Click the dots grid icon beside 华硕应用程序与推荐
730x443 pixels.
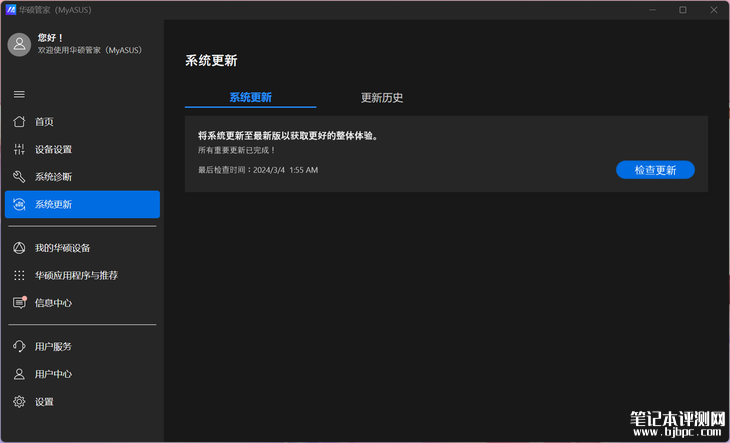click(x=19, y=275)
